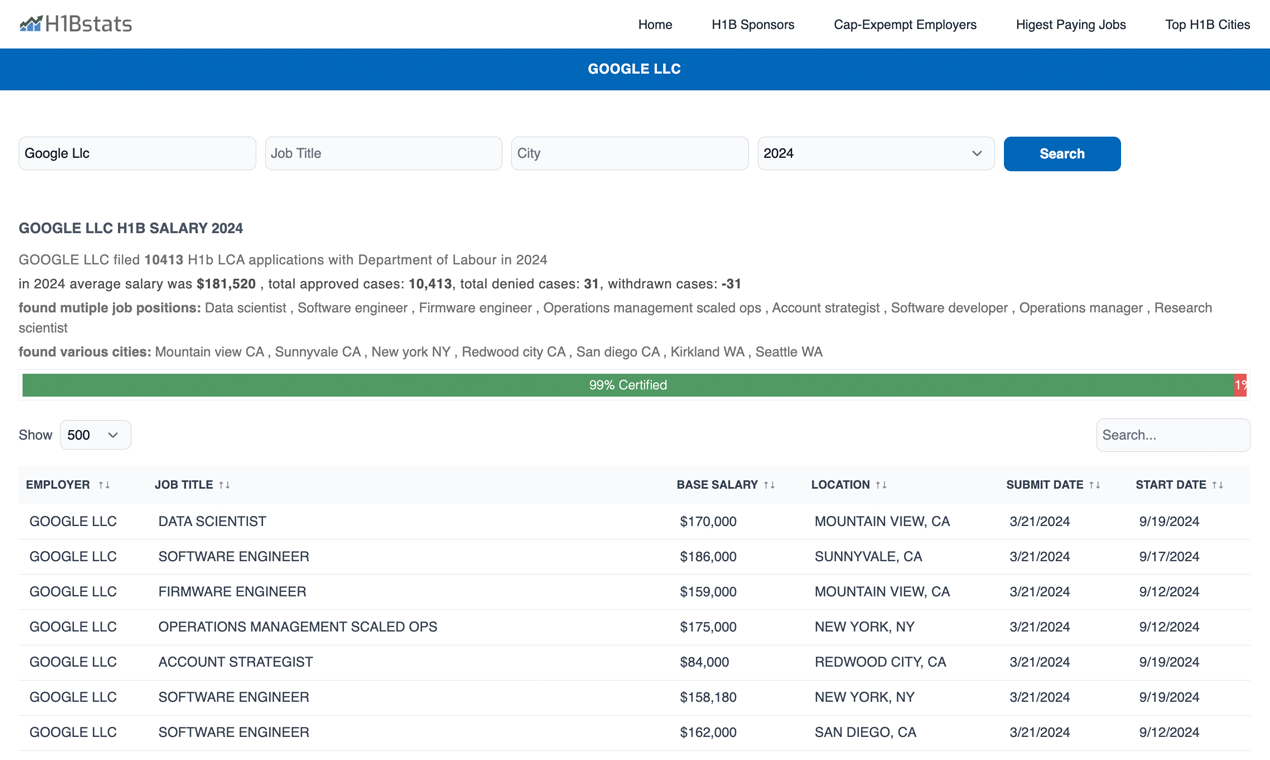Click the $181,520 average salary text
Viewport: 1270px width, 760px height.
pos(226,284)
